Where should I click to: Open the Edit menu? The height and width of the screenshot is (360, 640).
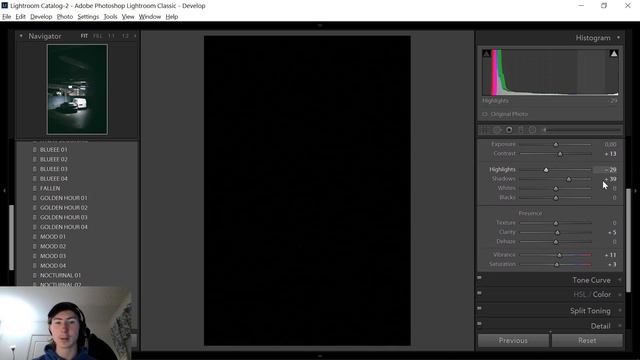tap(20, 17)
